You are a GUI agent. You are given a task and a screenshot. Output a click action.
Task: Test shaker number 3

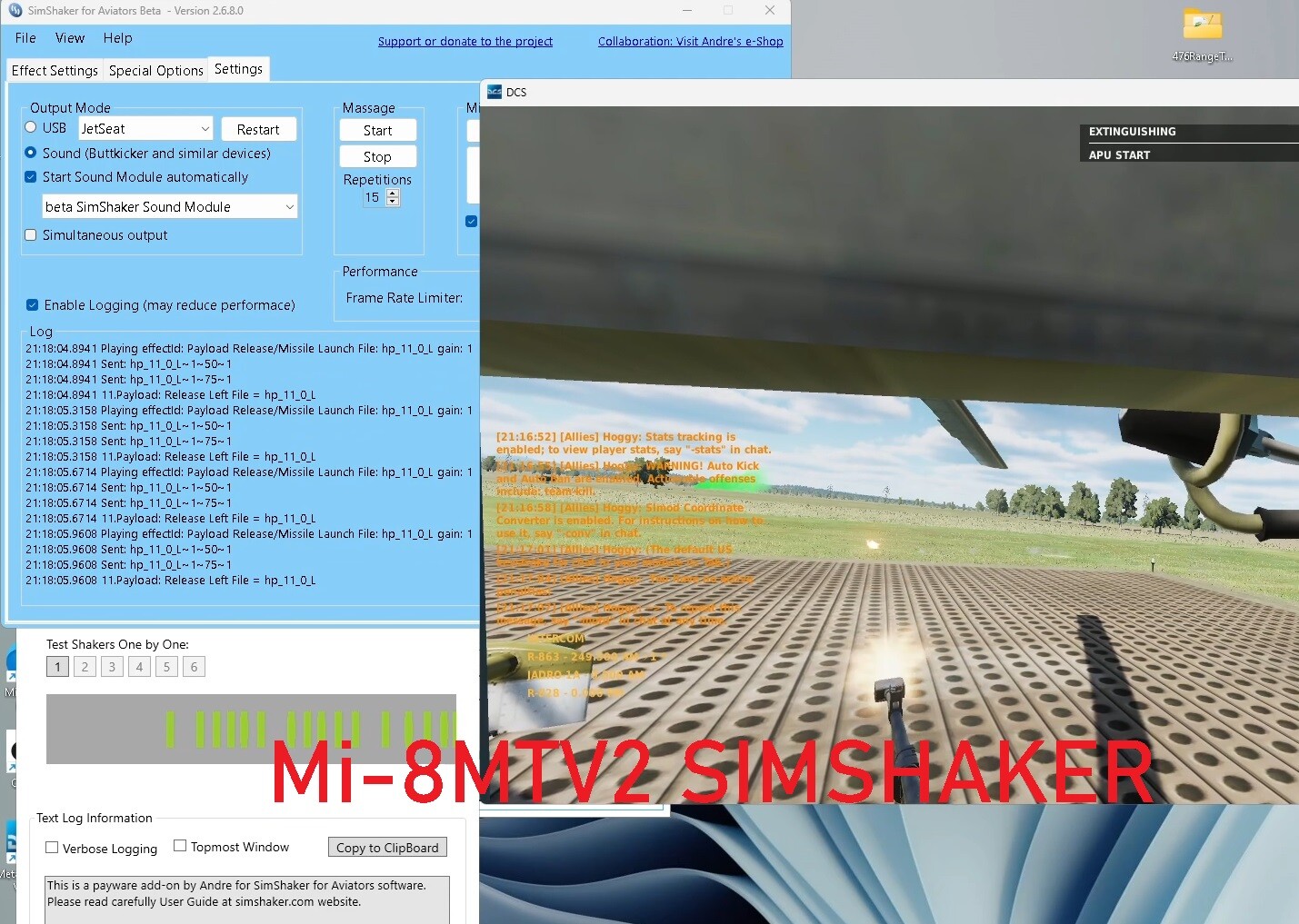pyautogui.click(x=112, y=667)
